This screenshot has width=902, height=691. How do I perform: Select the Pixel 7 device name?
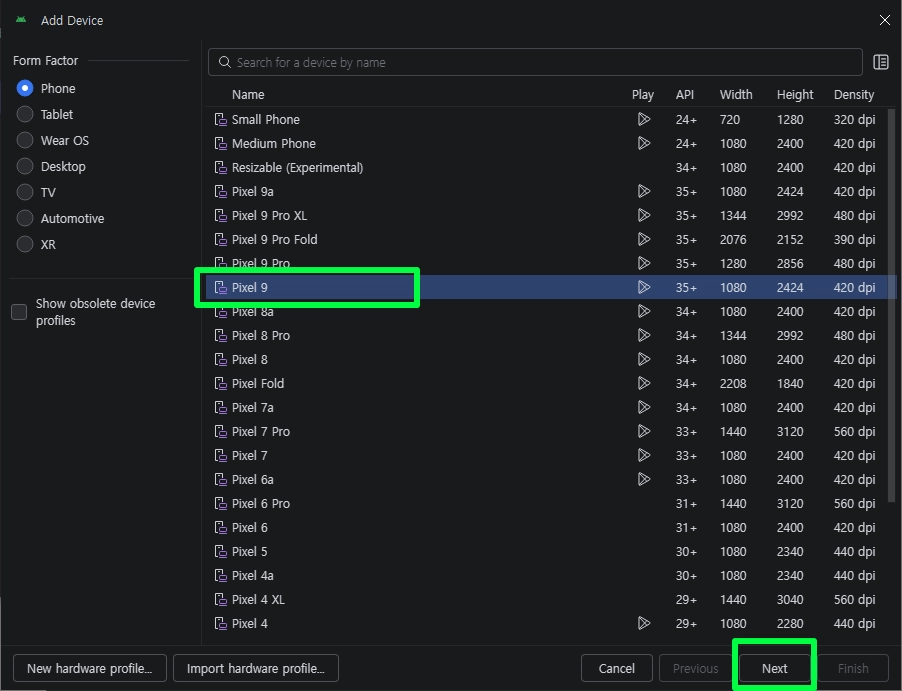pos(250,456)
